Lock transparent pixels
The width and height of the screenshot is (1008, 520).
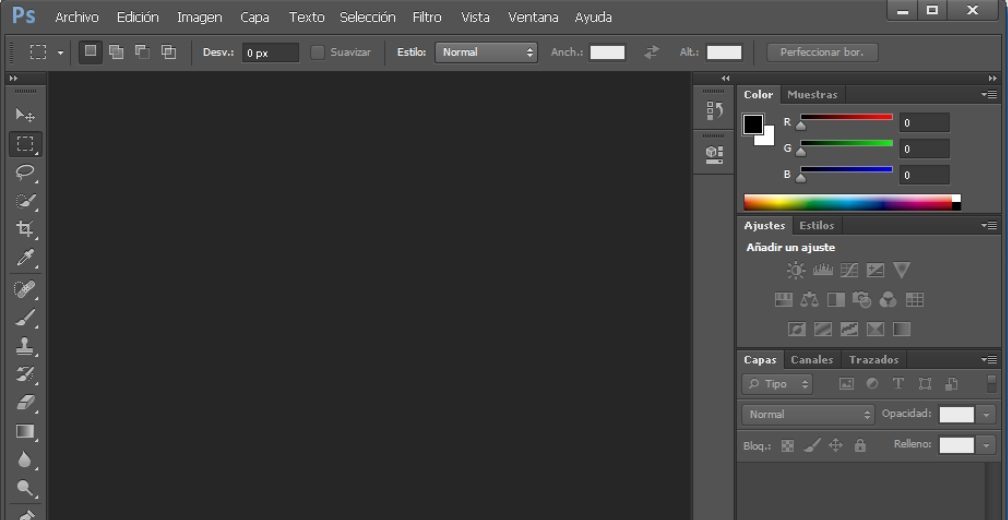(x=788, y=445)
